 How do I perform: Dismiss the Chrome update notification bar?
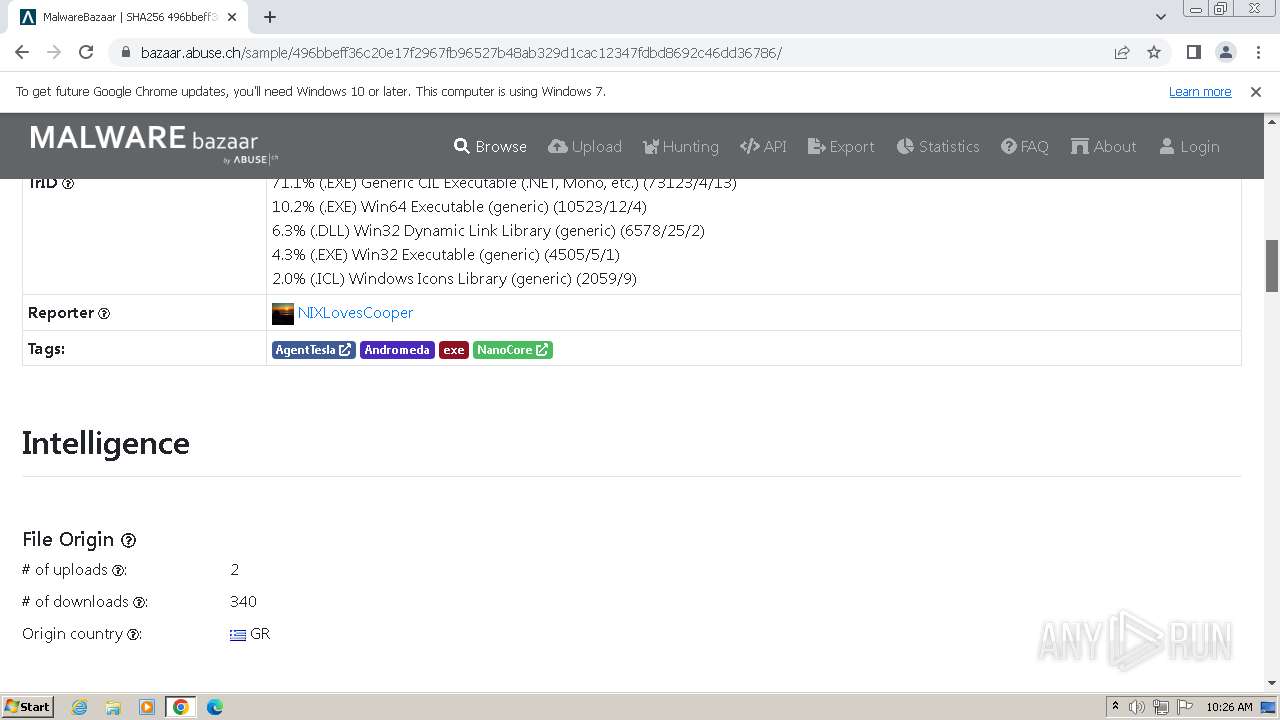[x=1256, y=92]
